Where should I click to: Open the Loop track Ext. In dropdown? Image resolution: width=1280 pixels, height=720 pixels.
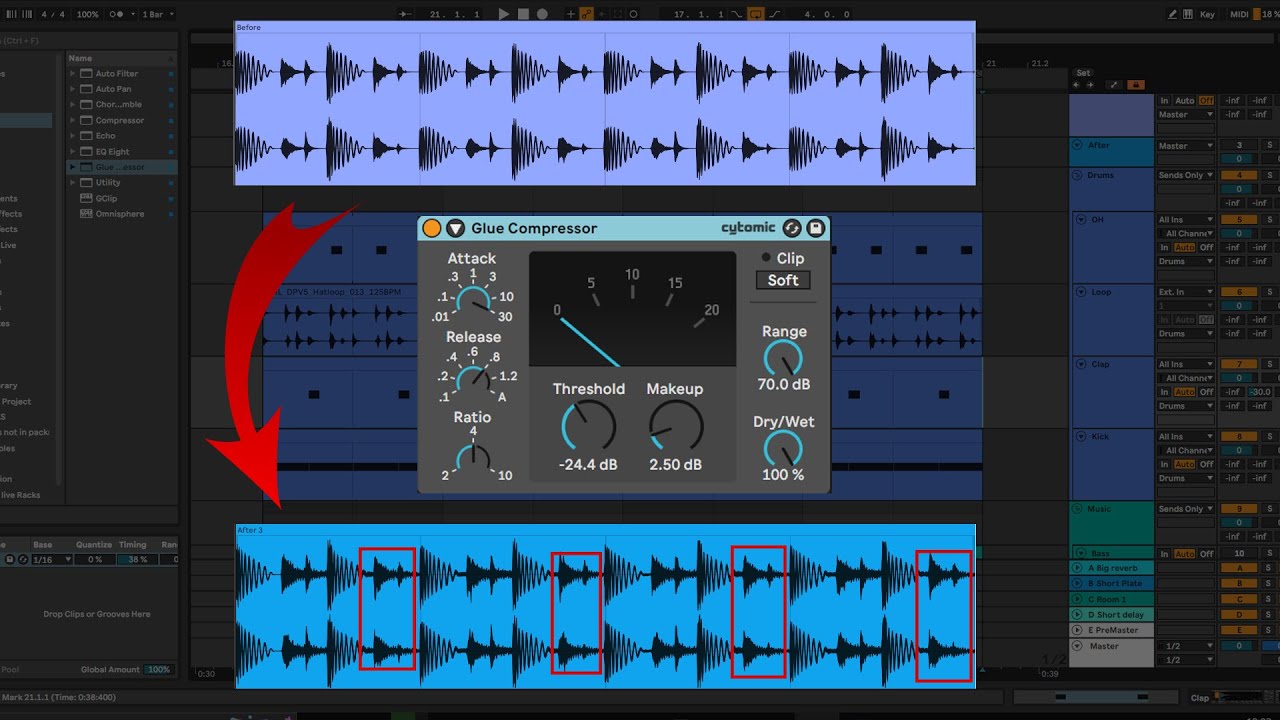(1186, 292)
